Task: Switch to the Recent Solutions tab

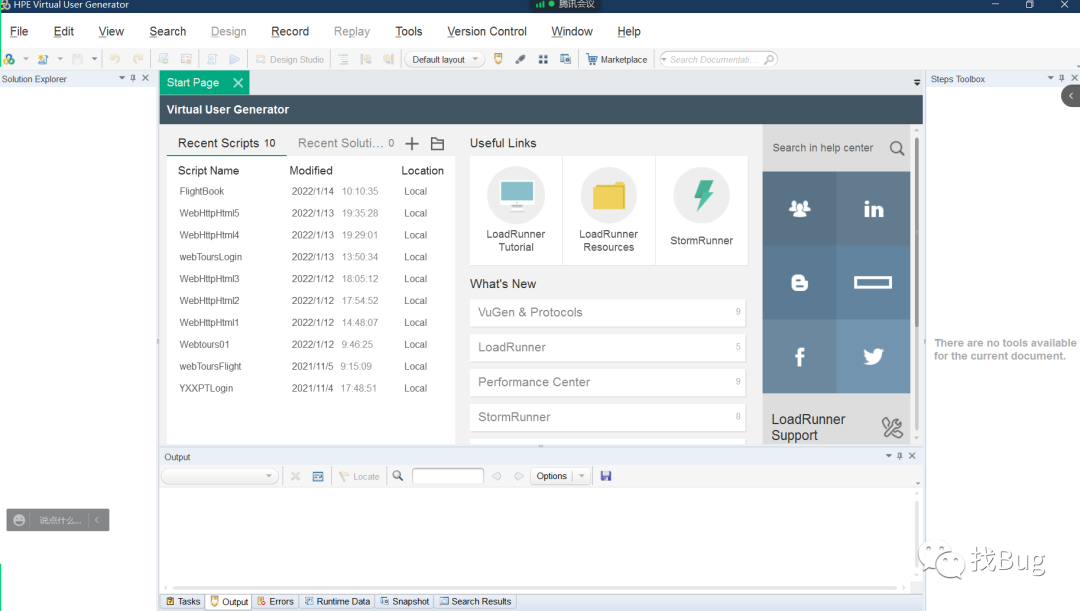Action: 346,143
